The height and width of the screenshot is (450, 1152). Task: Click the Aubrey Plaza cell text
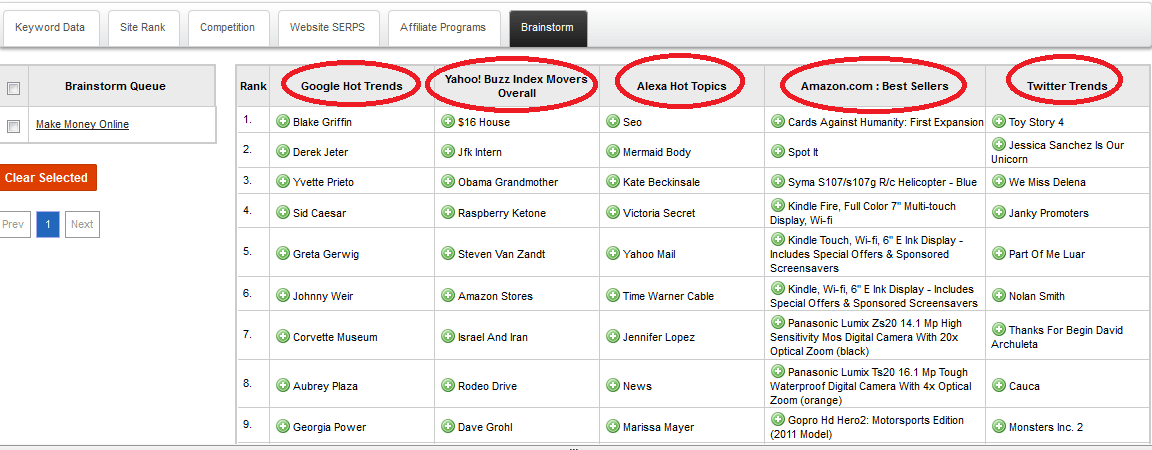tap(326, 386)
